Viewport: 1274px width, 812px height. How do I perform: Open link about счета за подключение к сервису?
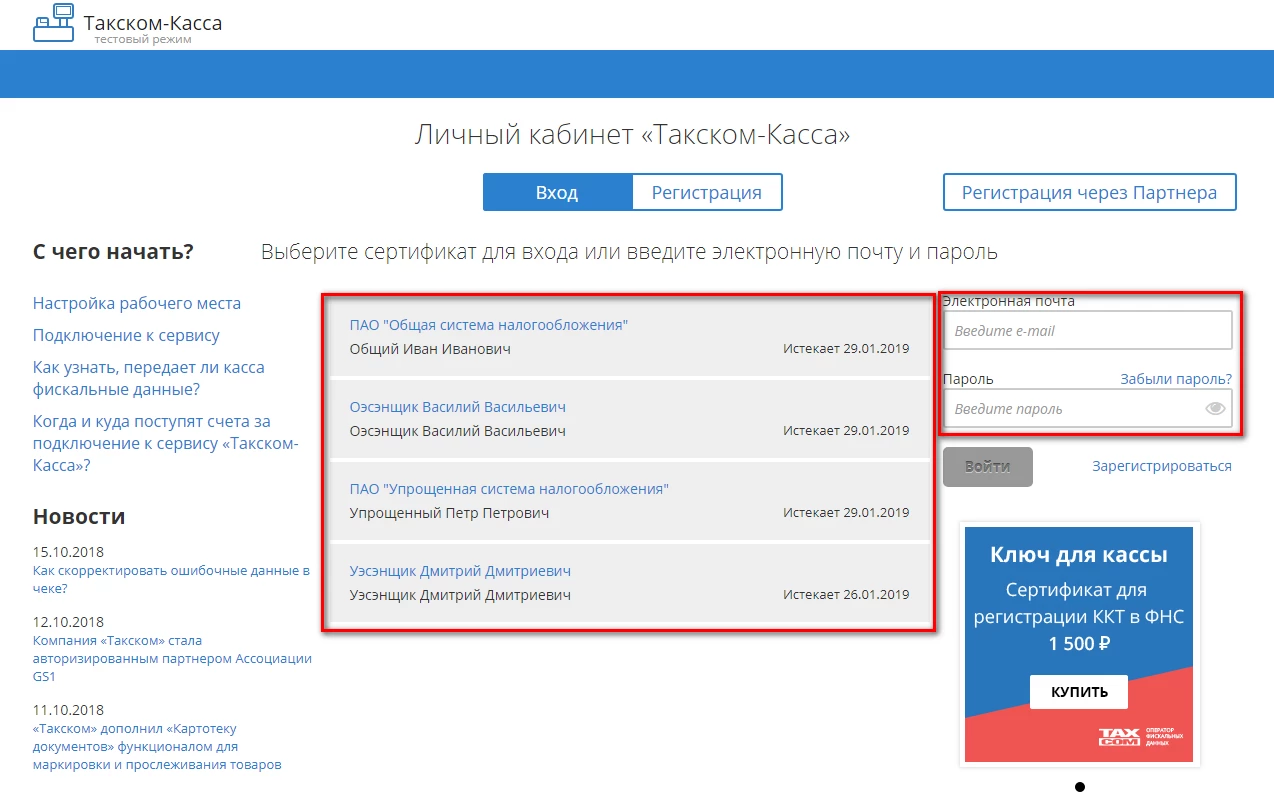(x=165, y=443)
